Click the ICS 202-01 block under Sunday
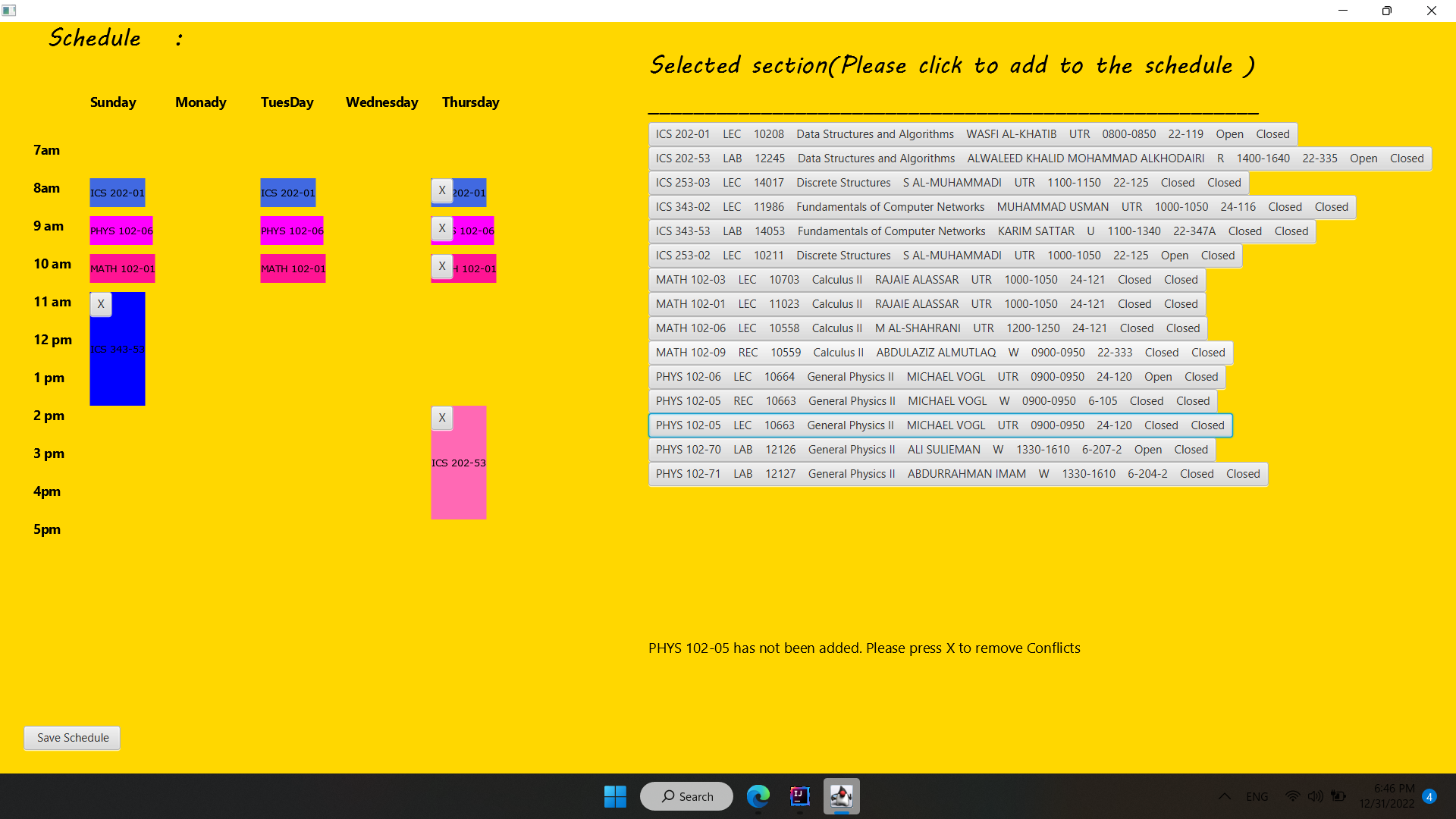The width and height of the screenshot is (1456, 819). [118, 193]
